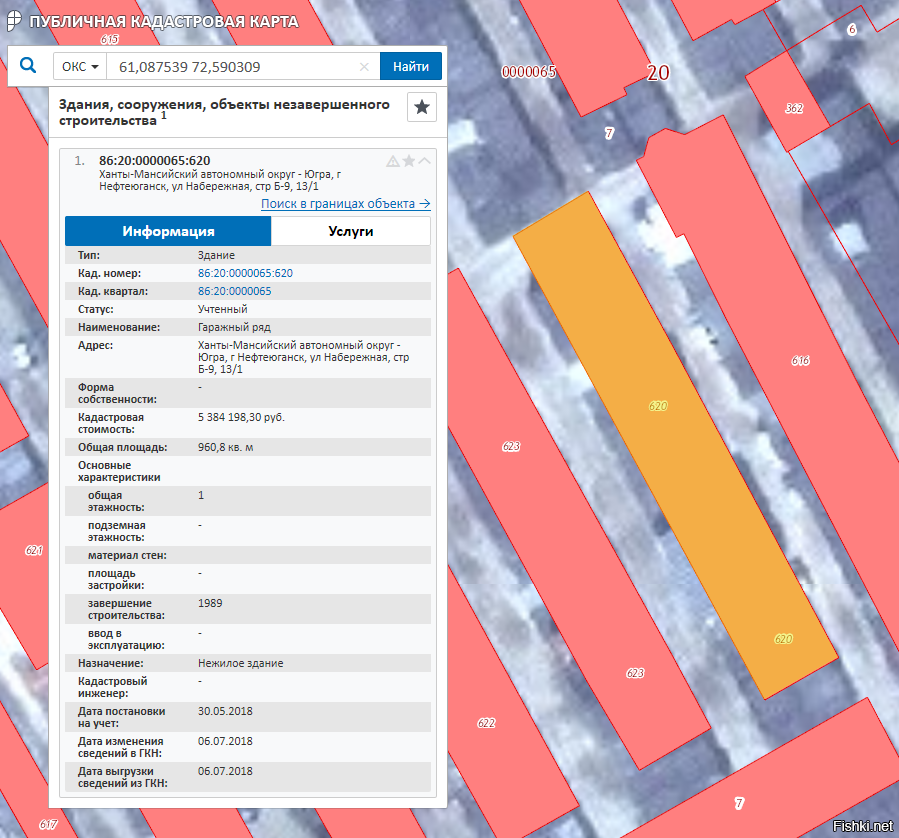Screen dimensions: 899x838
Task: Click the Найти search button
Action: pyautogui.click(x=411, y=66)
